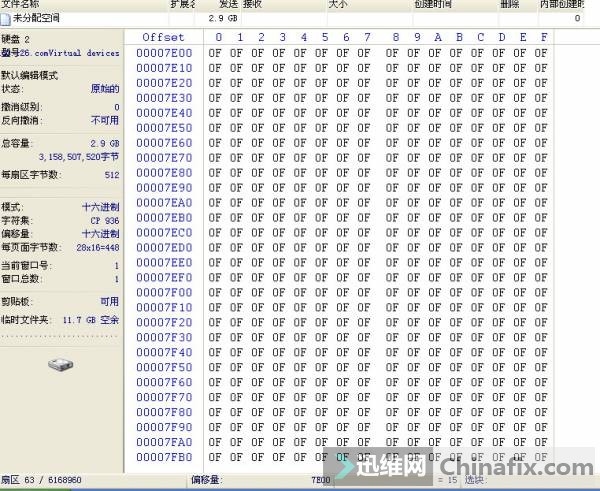
Task: Click the 接收 column header
Action: pos(253,4)
